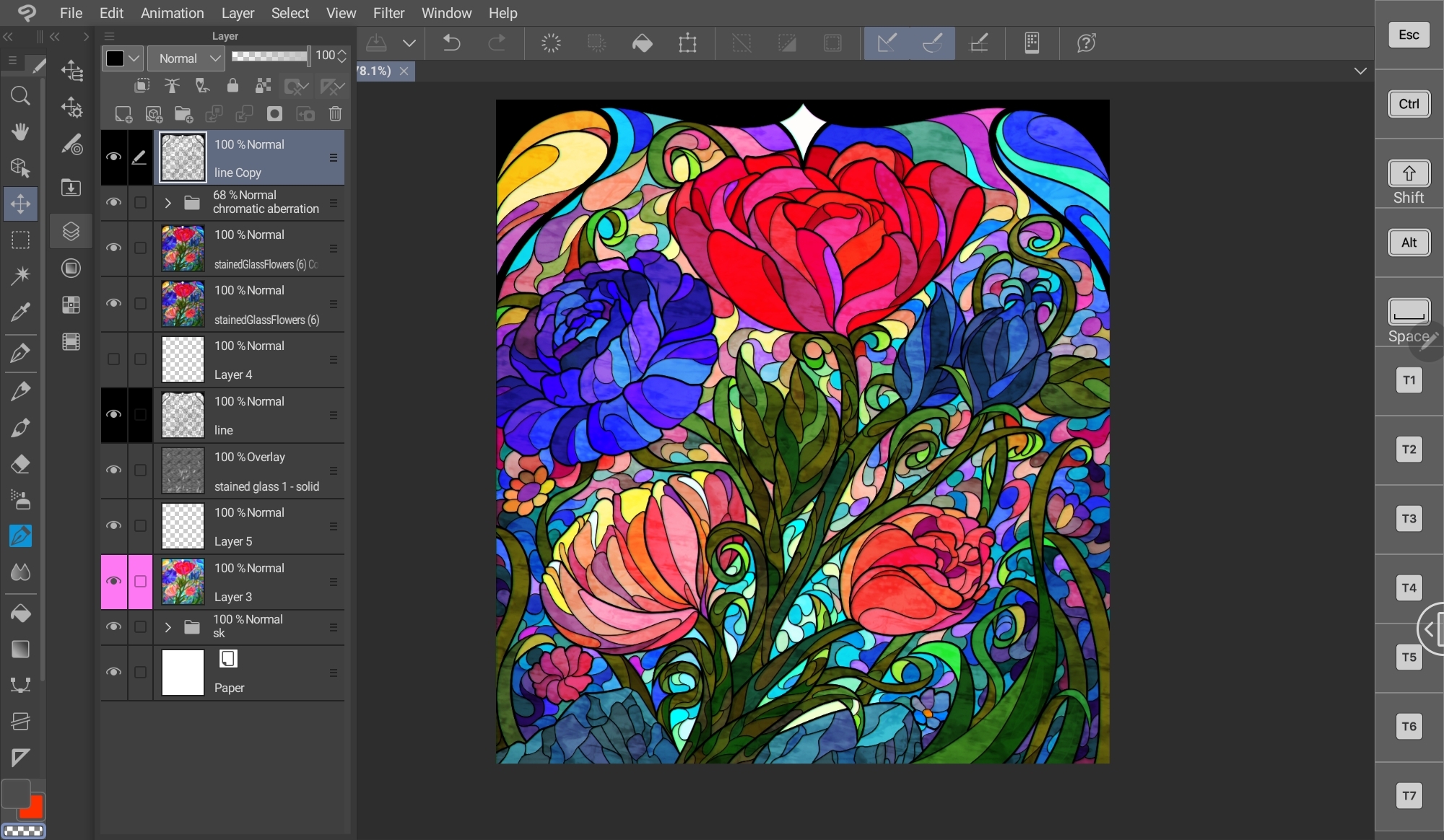Open the Animation menu
1444x840 pixels.
coord(172,13)
